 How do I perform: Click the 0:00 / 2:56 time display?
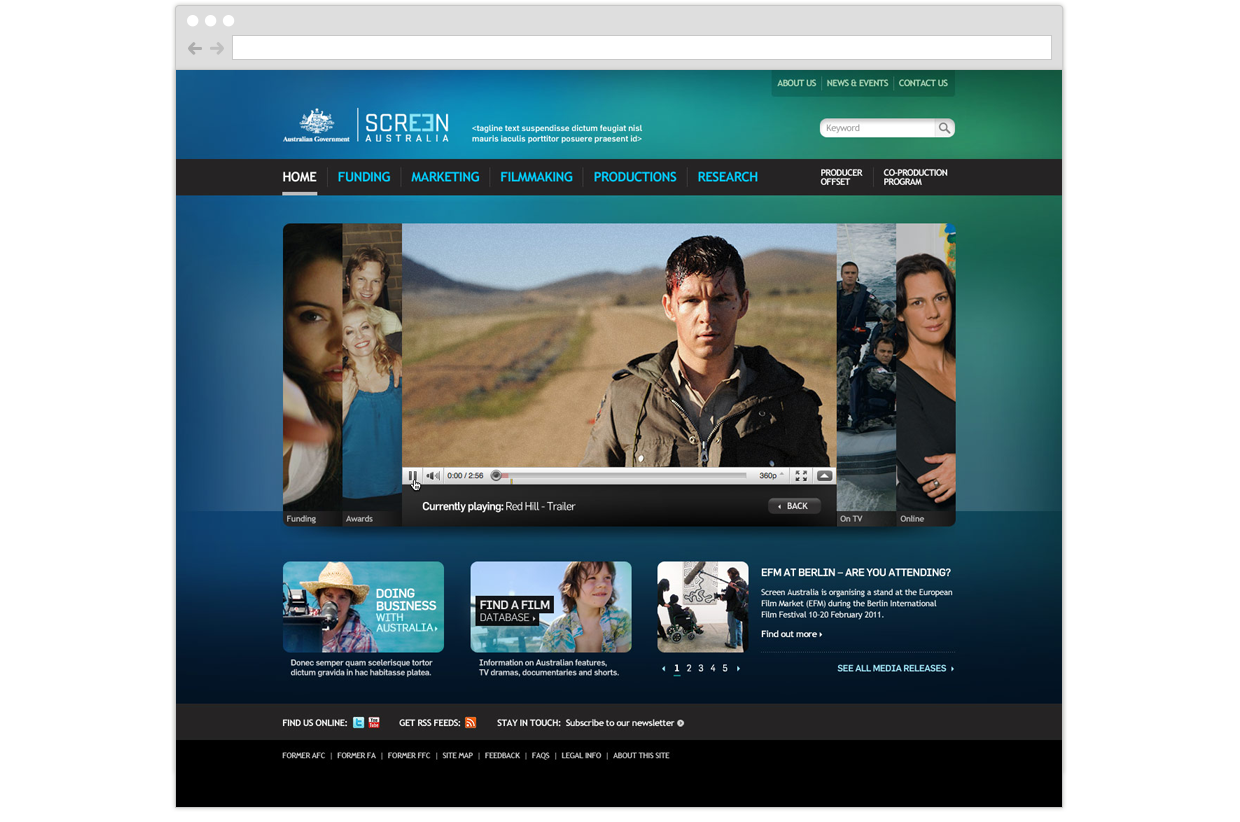465,476
